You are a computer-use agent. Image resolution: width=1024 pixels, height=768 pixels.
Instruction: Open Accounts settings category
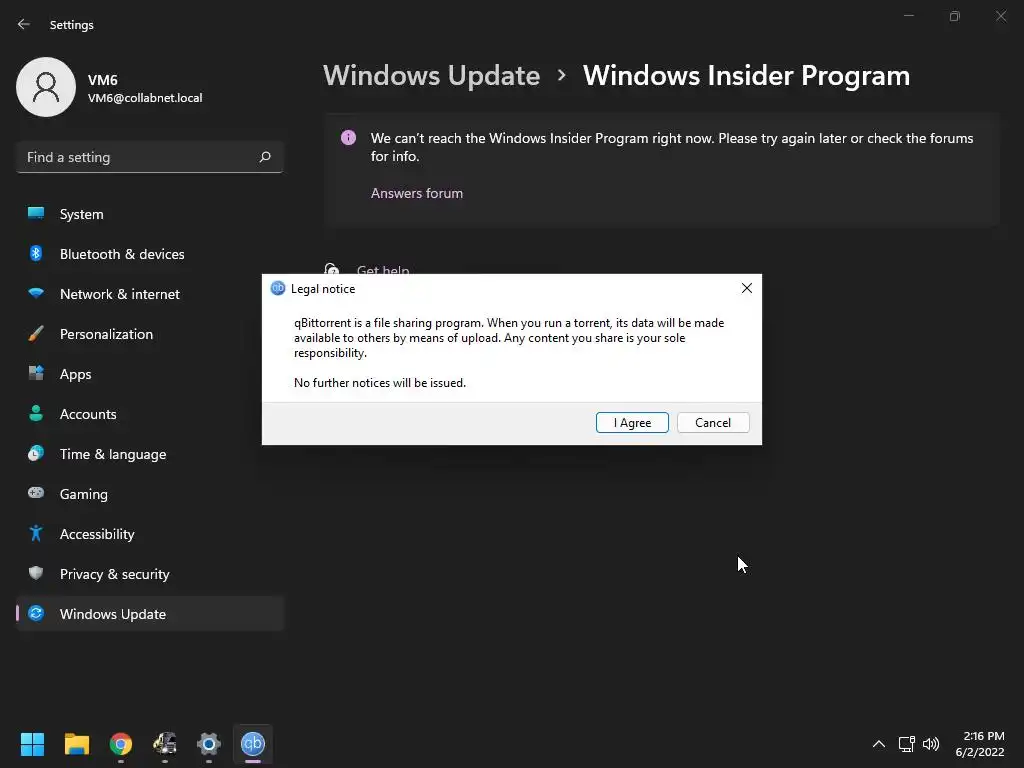point(150,414)
